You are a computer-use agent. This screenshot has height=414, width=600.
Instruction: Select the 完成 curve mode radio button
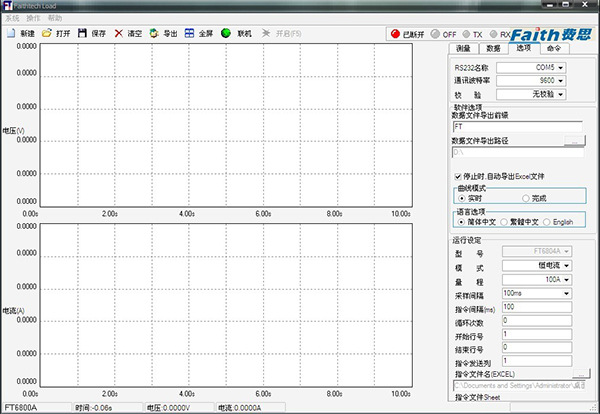pos(526,198)
